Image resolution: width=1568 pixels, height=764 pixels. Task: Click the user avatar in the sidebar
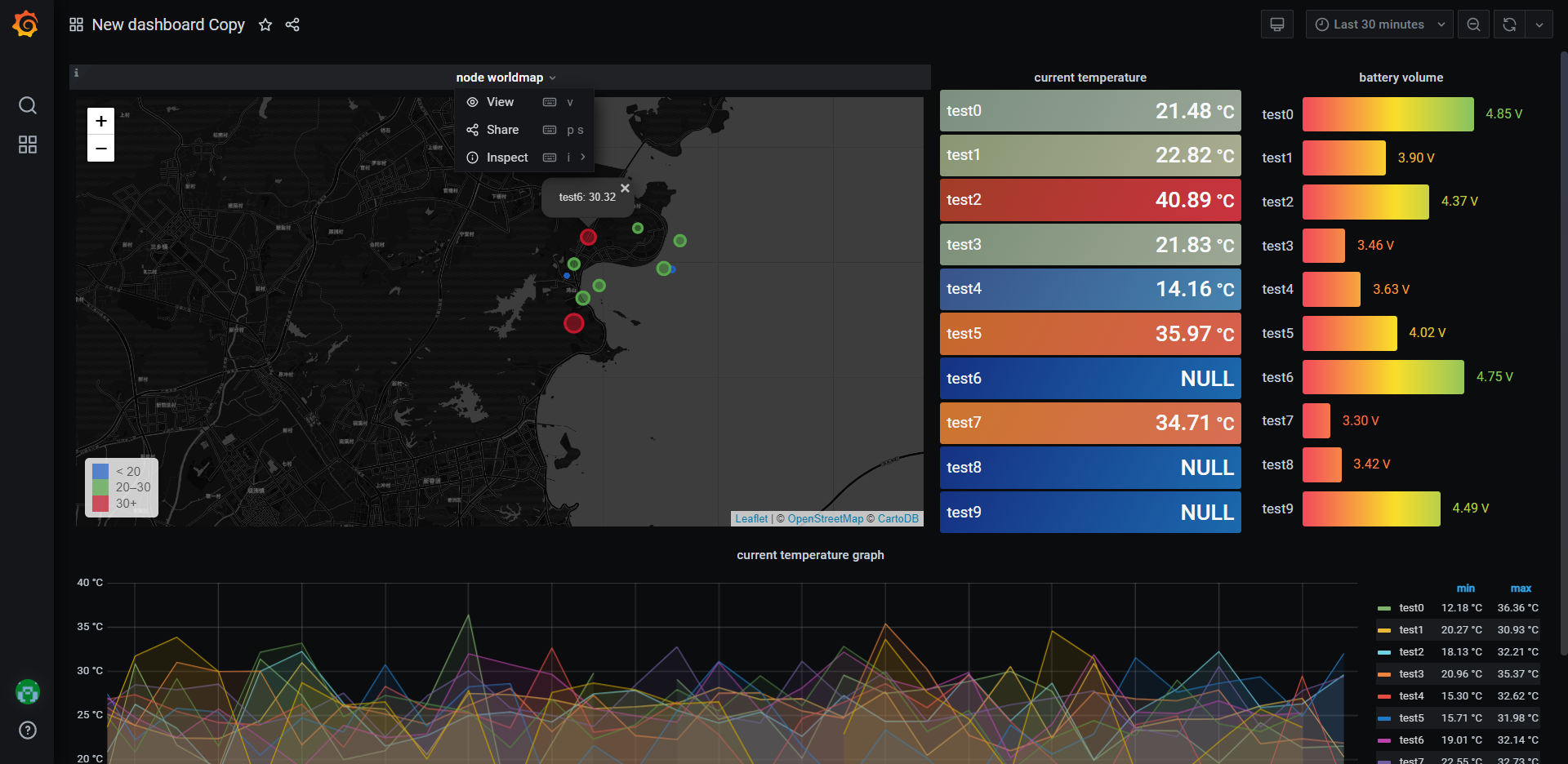pyautogui.click(x=27, y=691)
